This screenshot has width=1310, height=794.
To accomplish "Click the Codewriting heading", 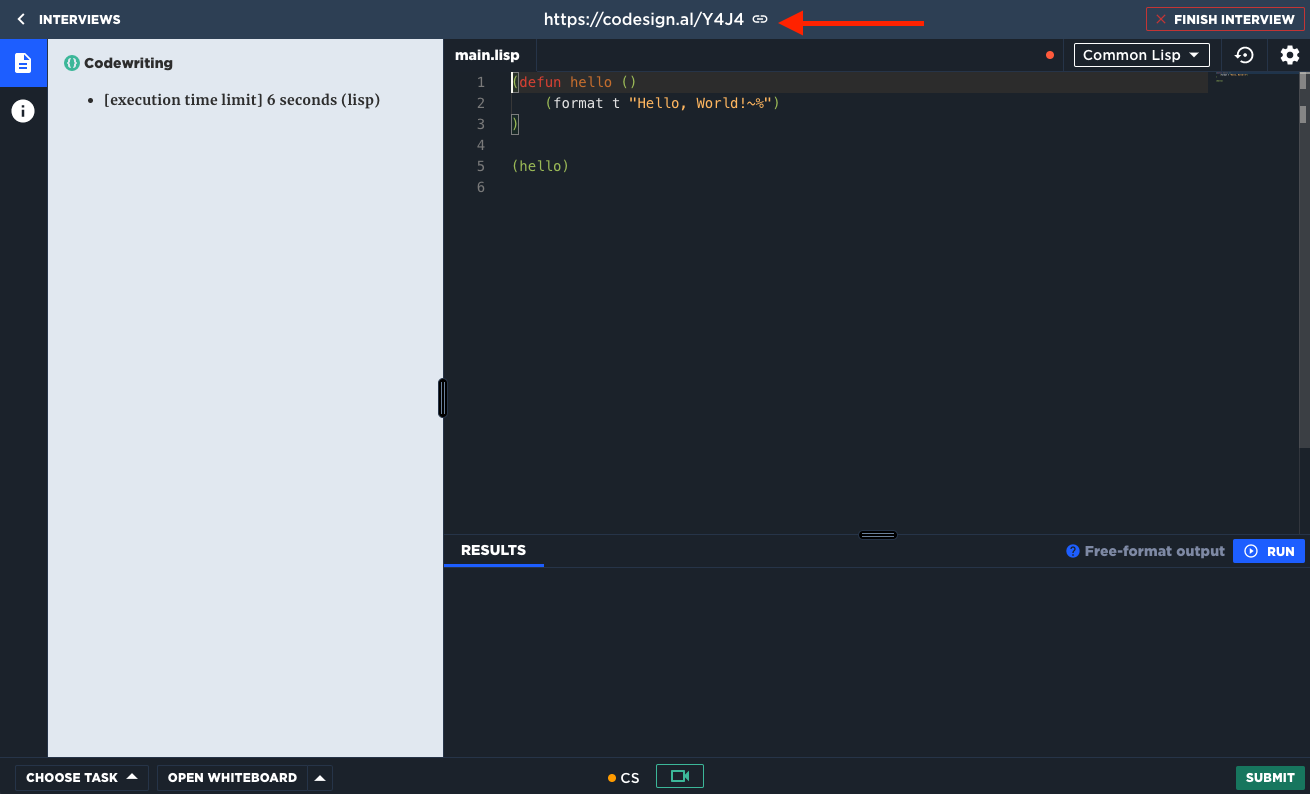I will [128, 63].
